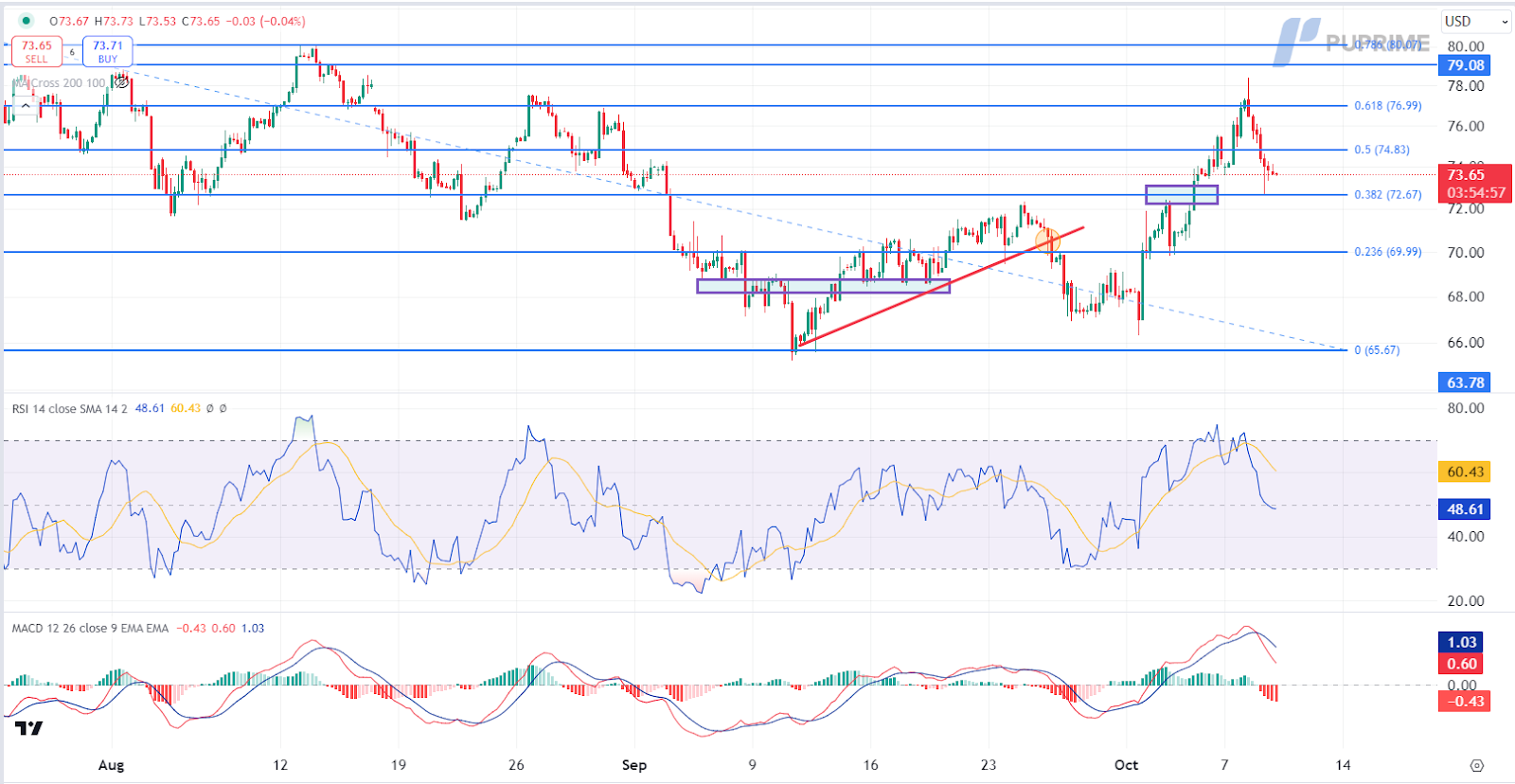The image size is (1515, 784).
Task: Click the Oct label on the time axis
Action: [x=1126, y=765]
